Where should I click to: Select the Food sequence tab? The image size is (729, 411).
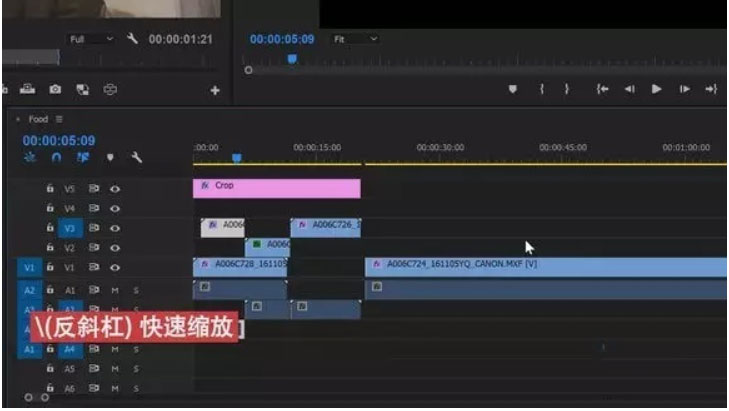[38, 119]
